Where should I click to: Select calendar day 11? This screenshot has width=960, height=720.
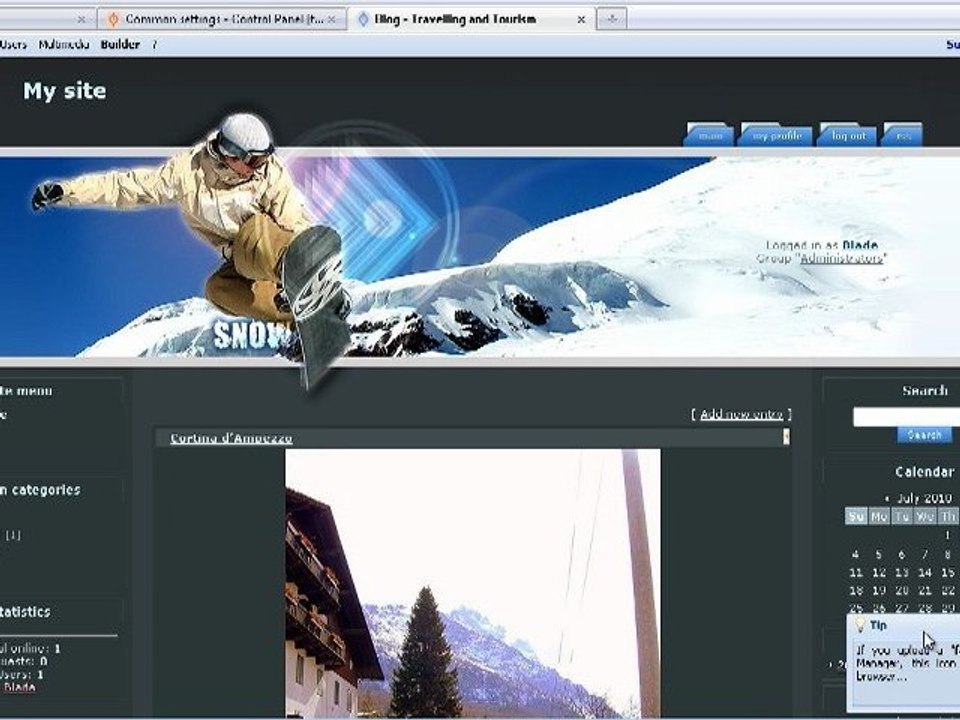[x=856, y=572]
